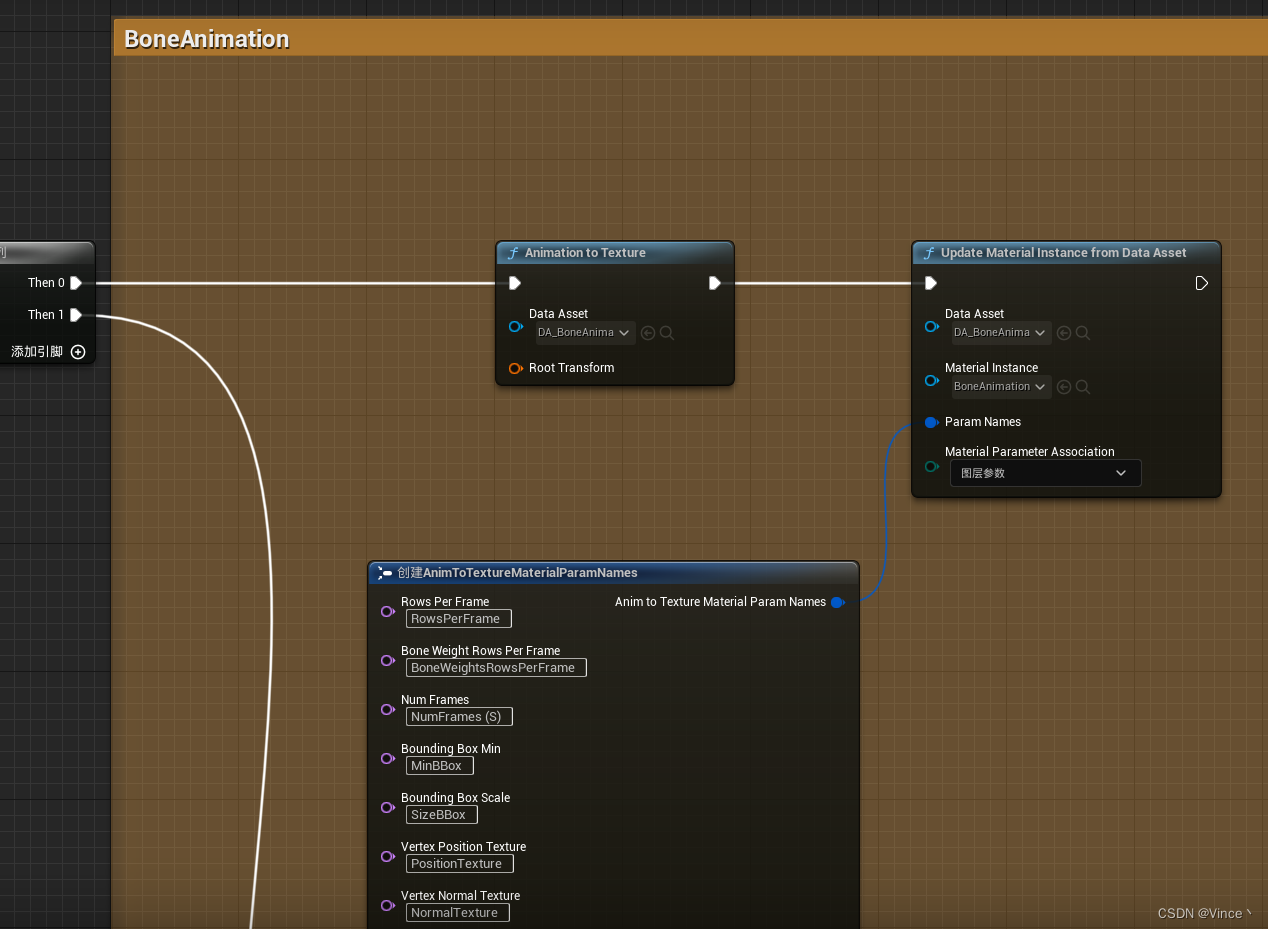Edit the NumFrames (S) name field

point(459,717)
